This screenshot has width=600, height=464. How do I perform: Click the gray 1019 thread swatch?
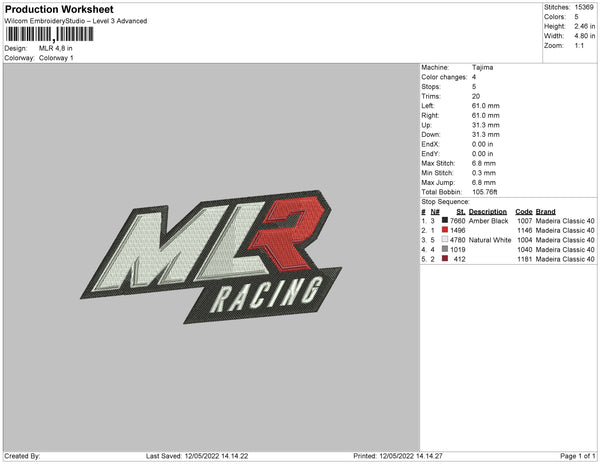tap(444, 249)
